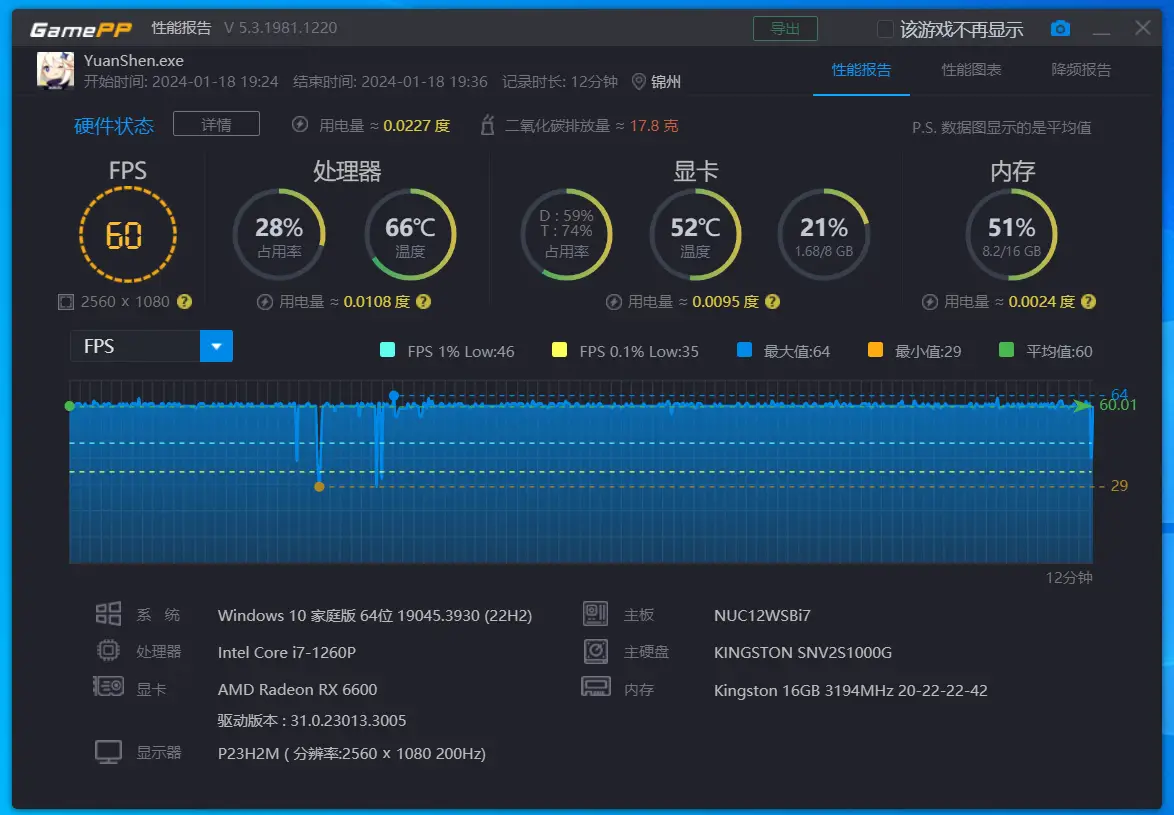Open the 降频报告 tab
Viewport: 1174px width, 815px height.
click(x=1080, y=70)
